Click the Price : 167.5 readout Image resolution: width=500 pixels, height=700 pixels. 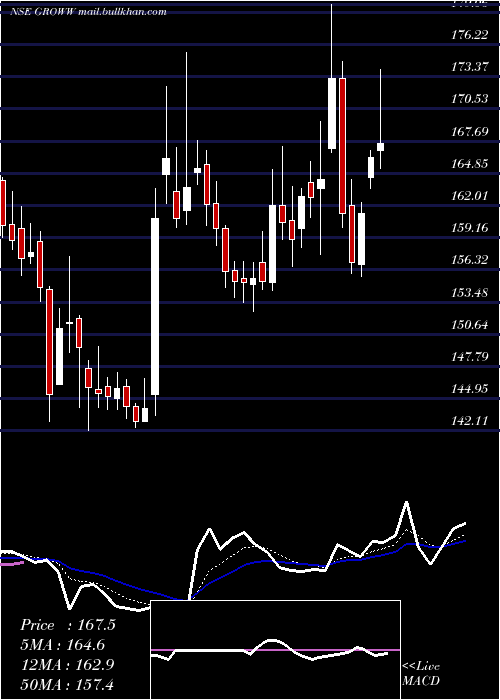(x=68, y=625)
